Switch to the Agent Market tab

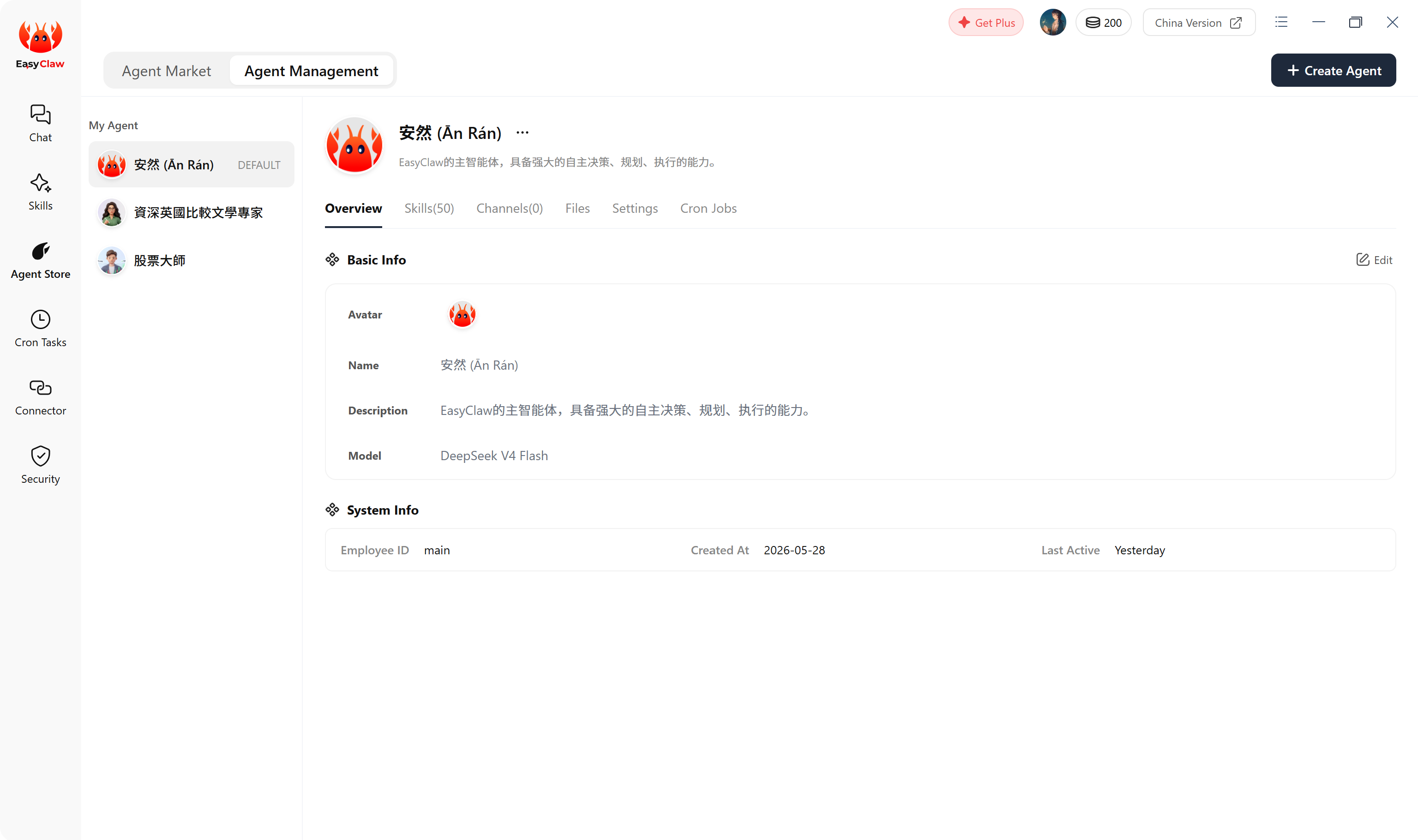point(167,71)
